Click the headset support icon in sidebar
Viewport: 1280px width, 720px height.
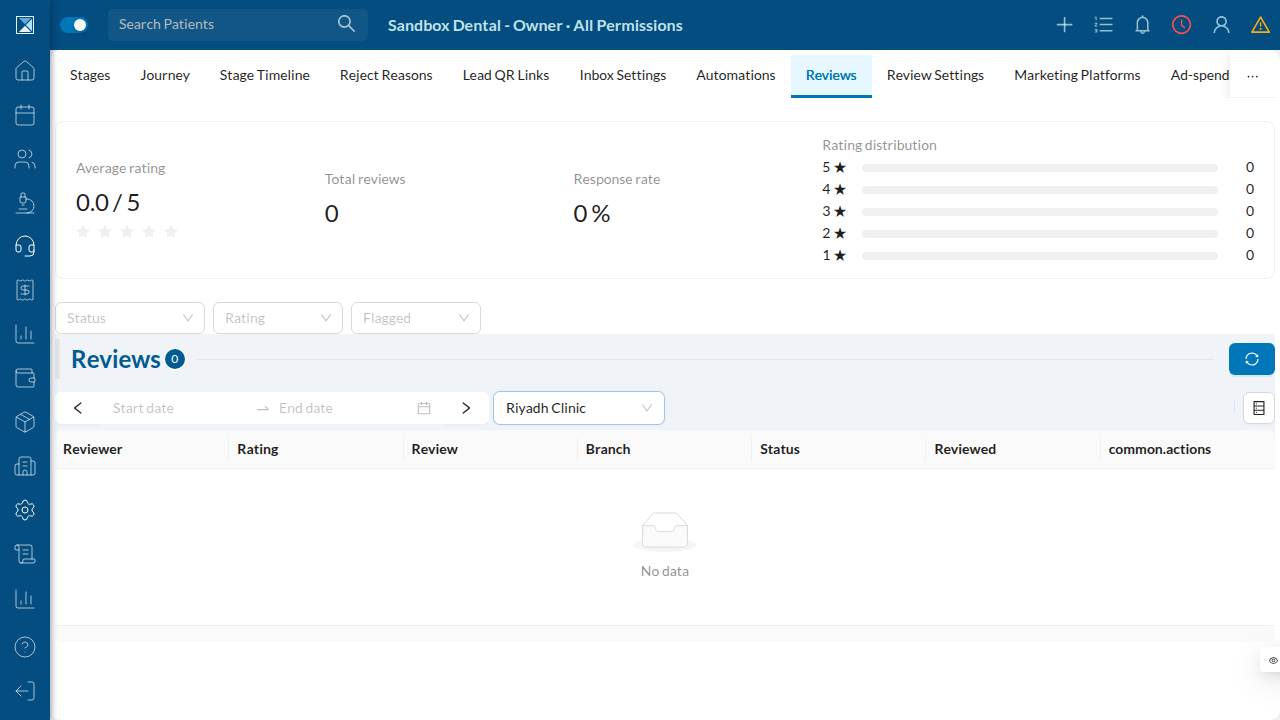pos(25,246)
